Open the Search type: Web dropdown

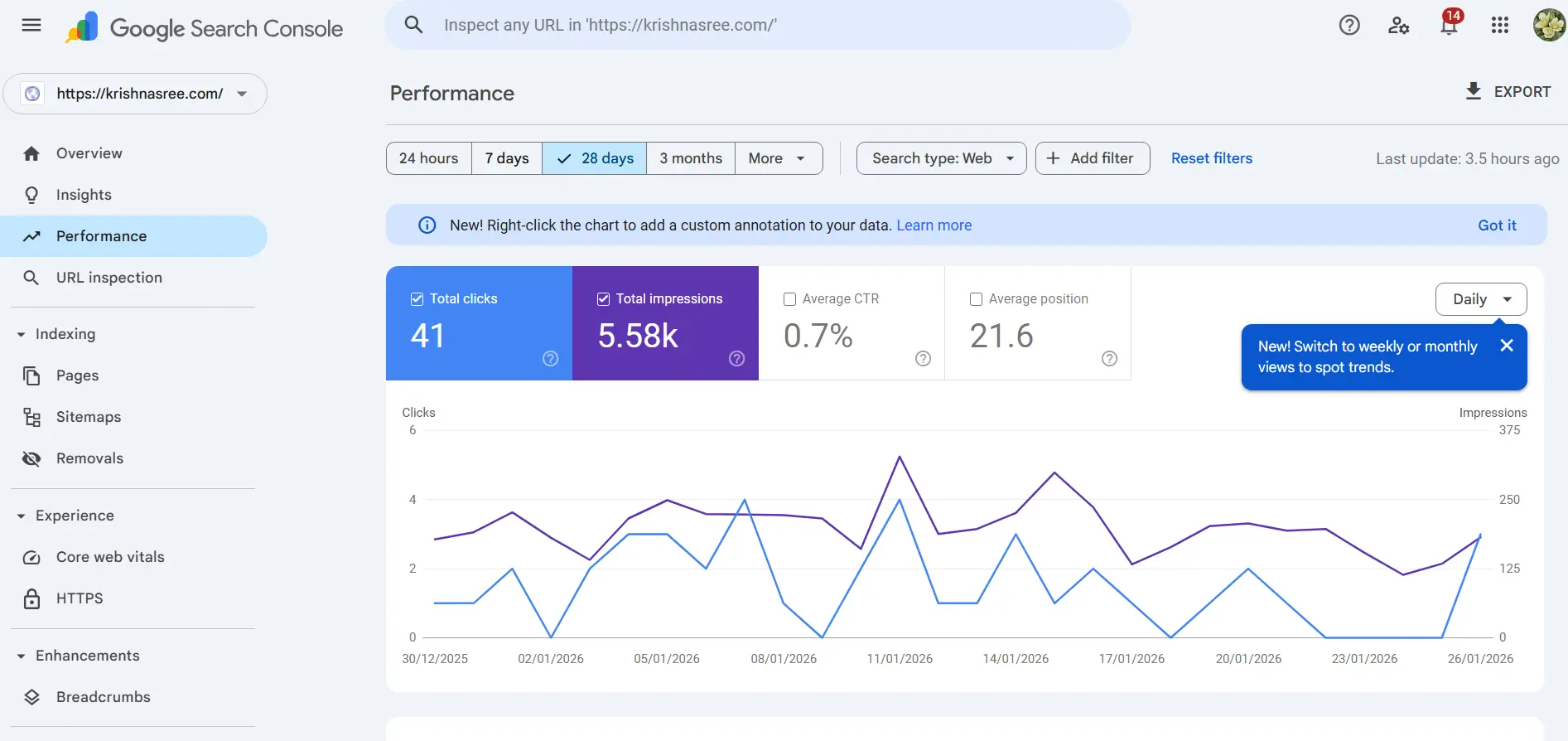click(941, 158)
